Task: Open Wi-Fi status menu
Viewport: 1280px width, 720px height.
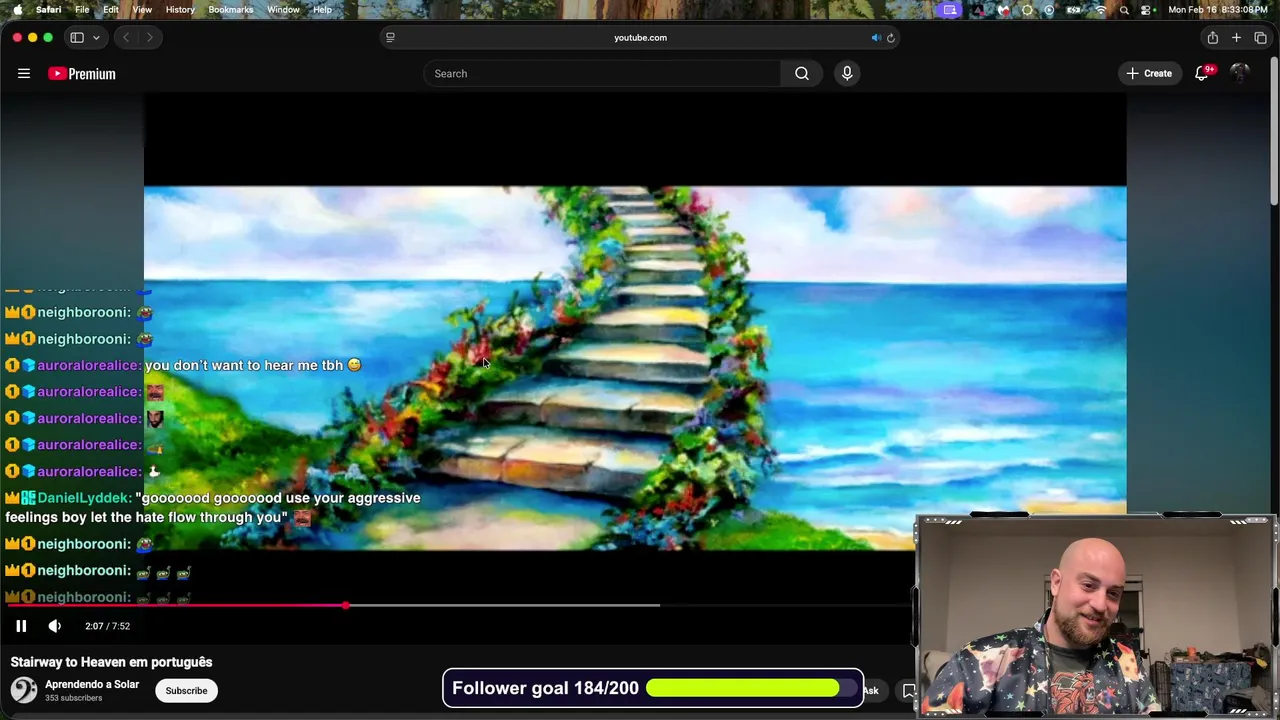Action: tap(1101, 10)
